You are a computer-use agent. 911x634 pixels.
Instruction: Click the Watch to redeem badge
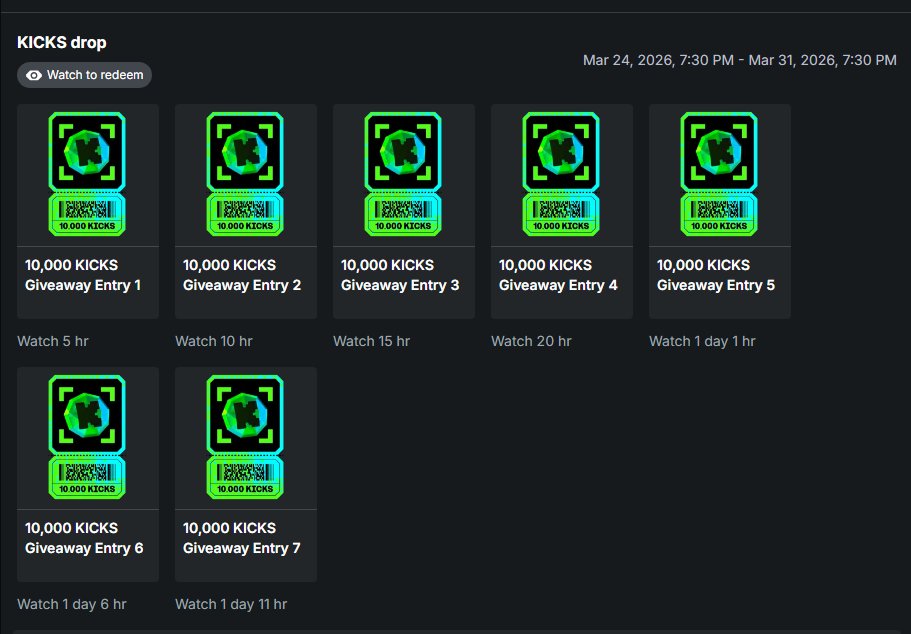point(84,75)
